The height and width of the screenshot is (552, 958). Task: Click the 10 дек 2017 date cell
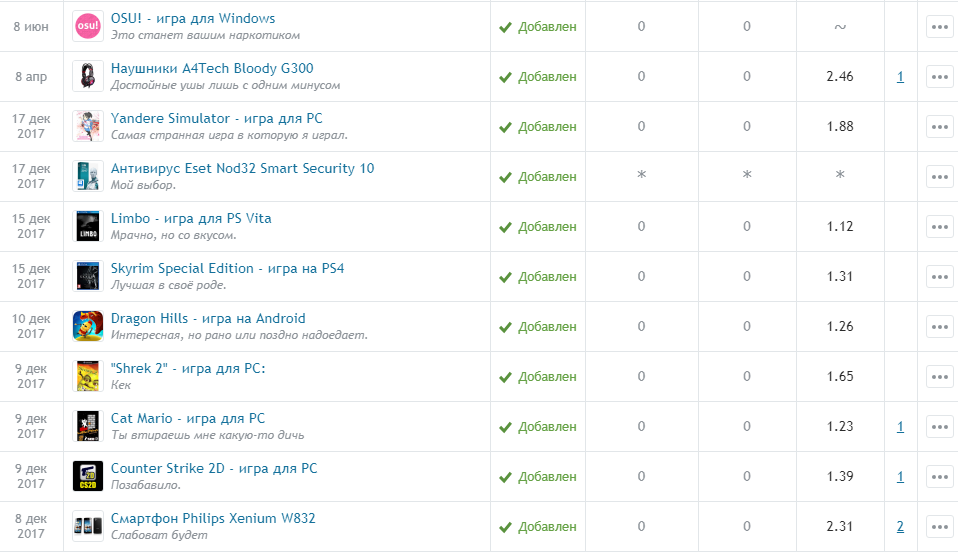pyautogui.click(x=31, y=326)
